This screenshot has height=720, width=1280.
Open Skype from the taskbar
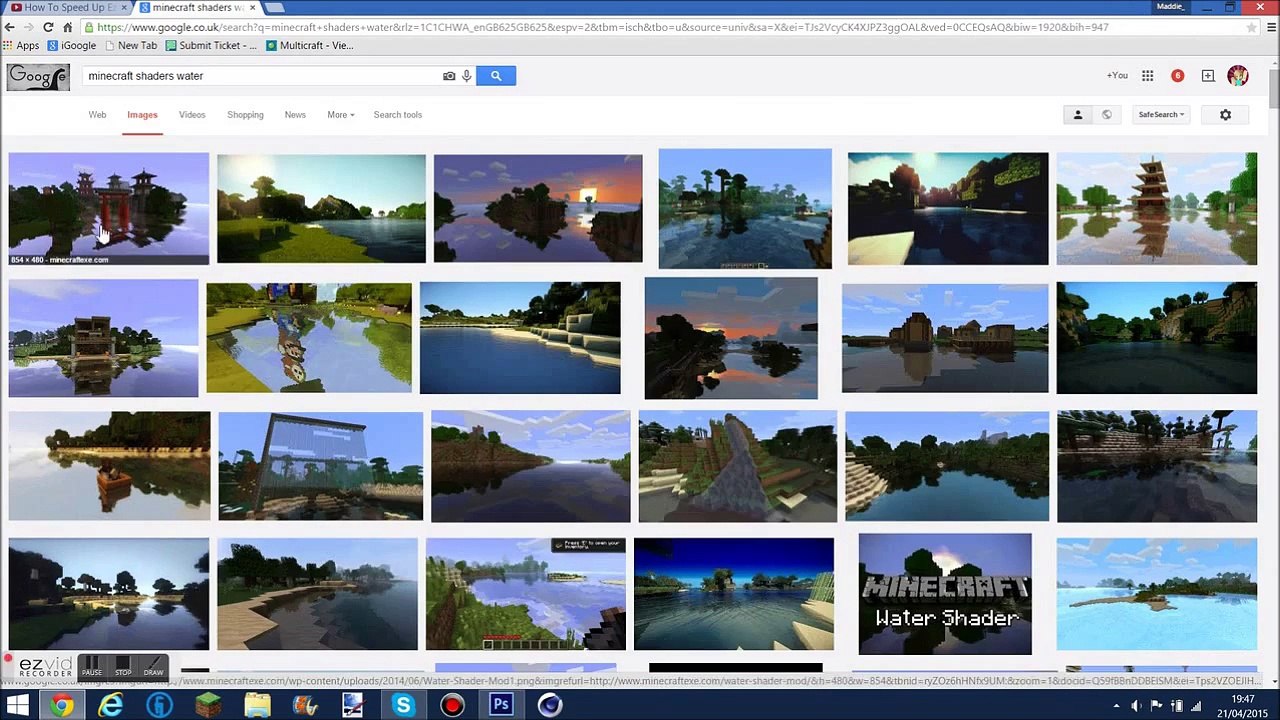(403, 706)
